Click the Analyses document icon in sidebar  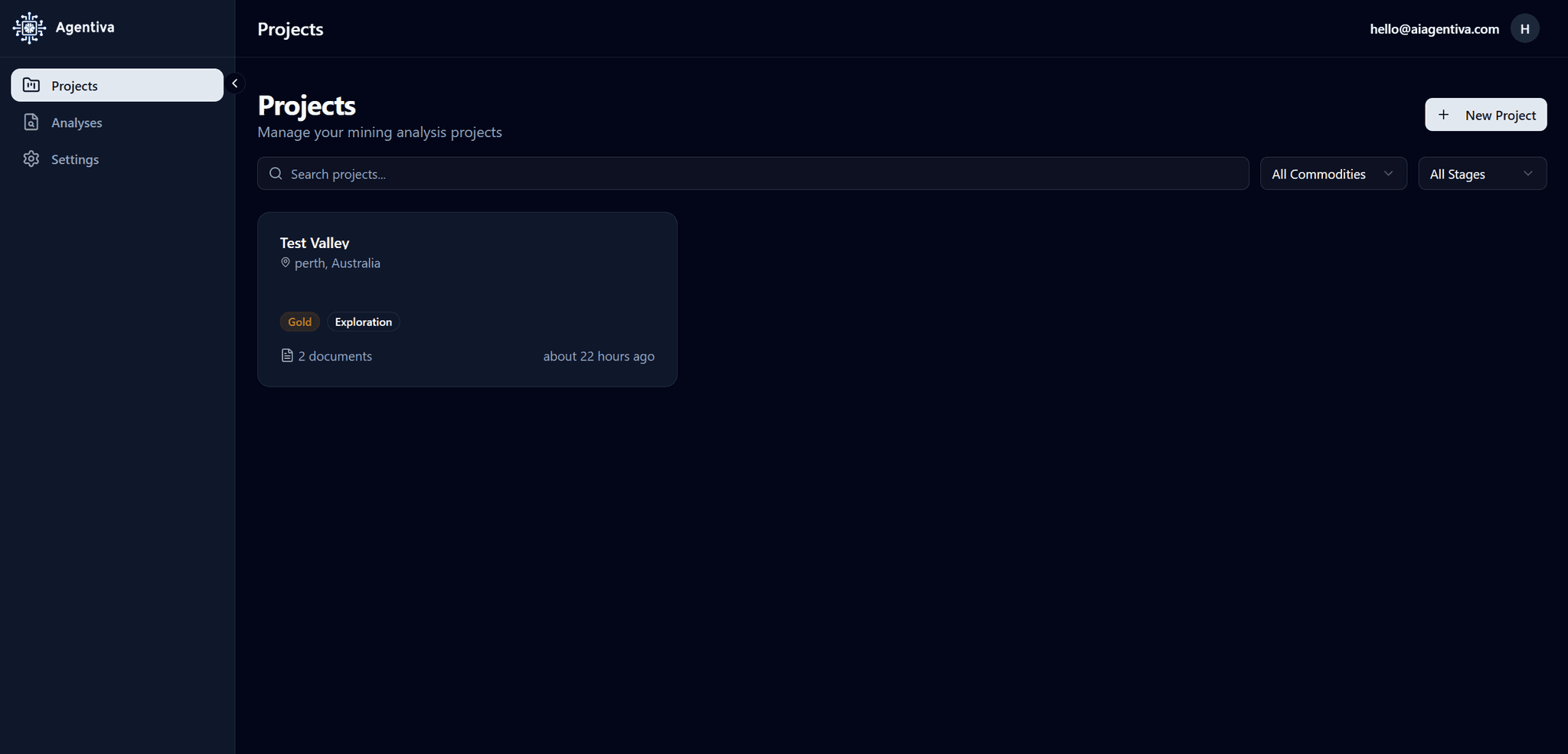point(31,122)
